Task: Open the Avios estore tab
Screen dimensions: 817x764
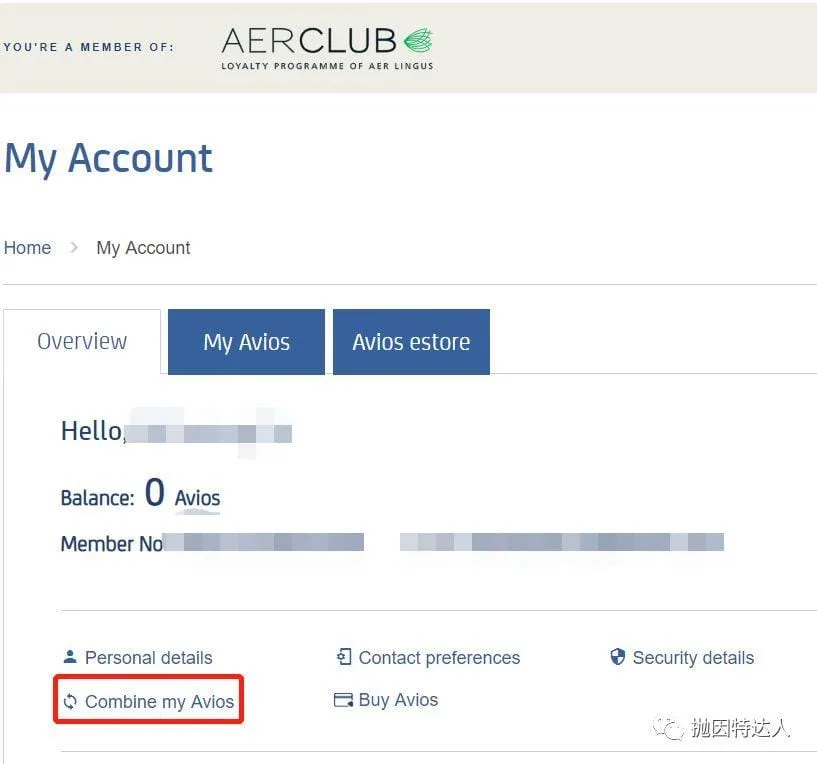Action: pyautogui.click(x=411, y=342)
